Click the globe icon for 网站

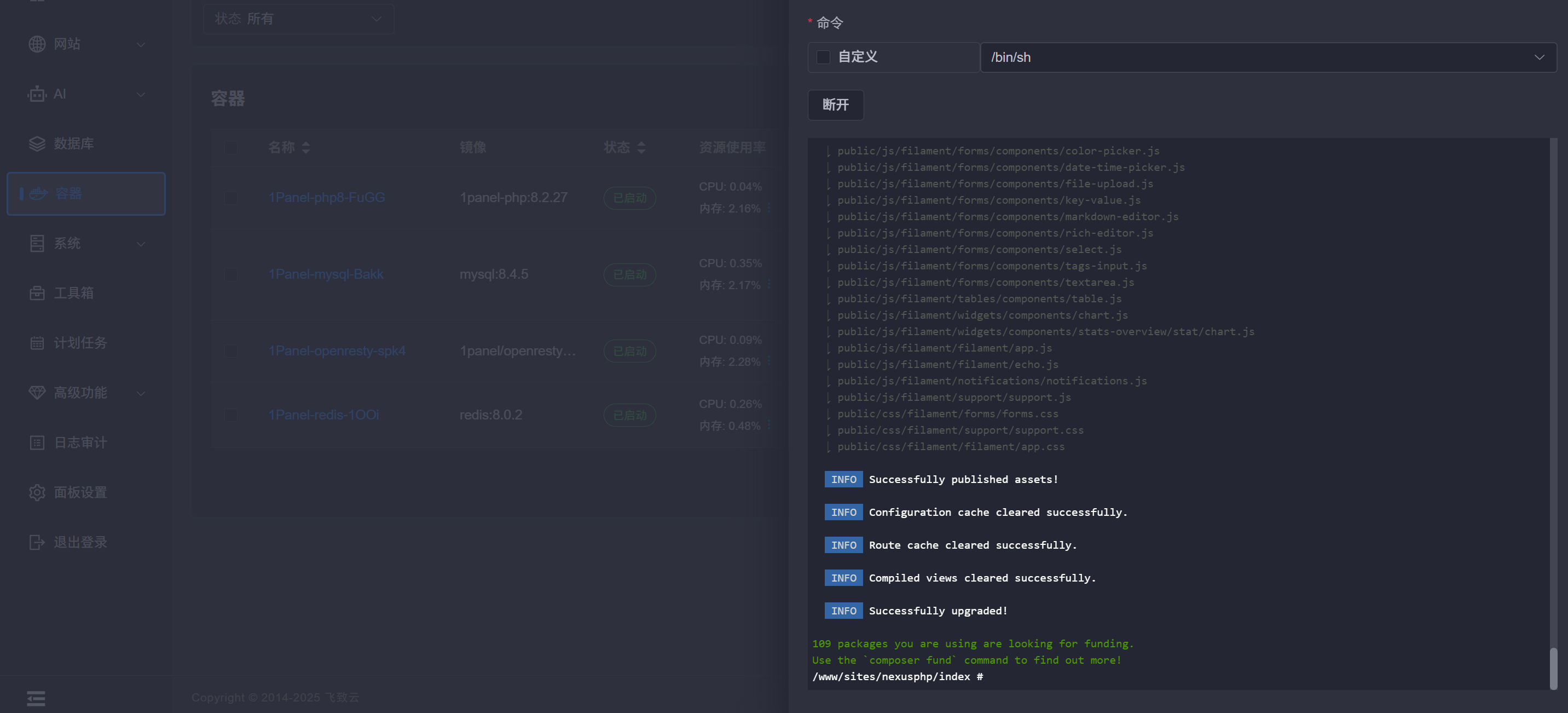pos(37,44)
